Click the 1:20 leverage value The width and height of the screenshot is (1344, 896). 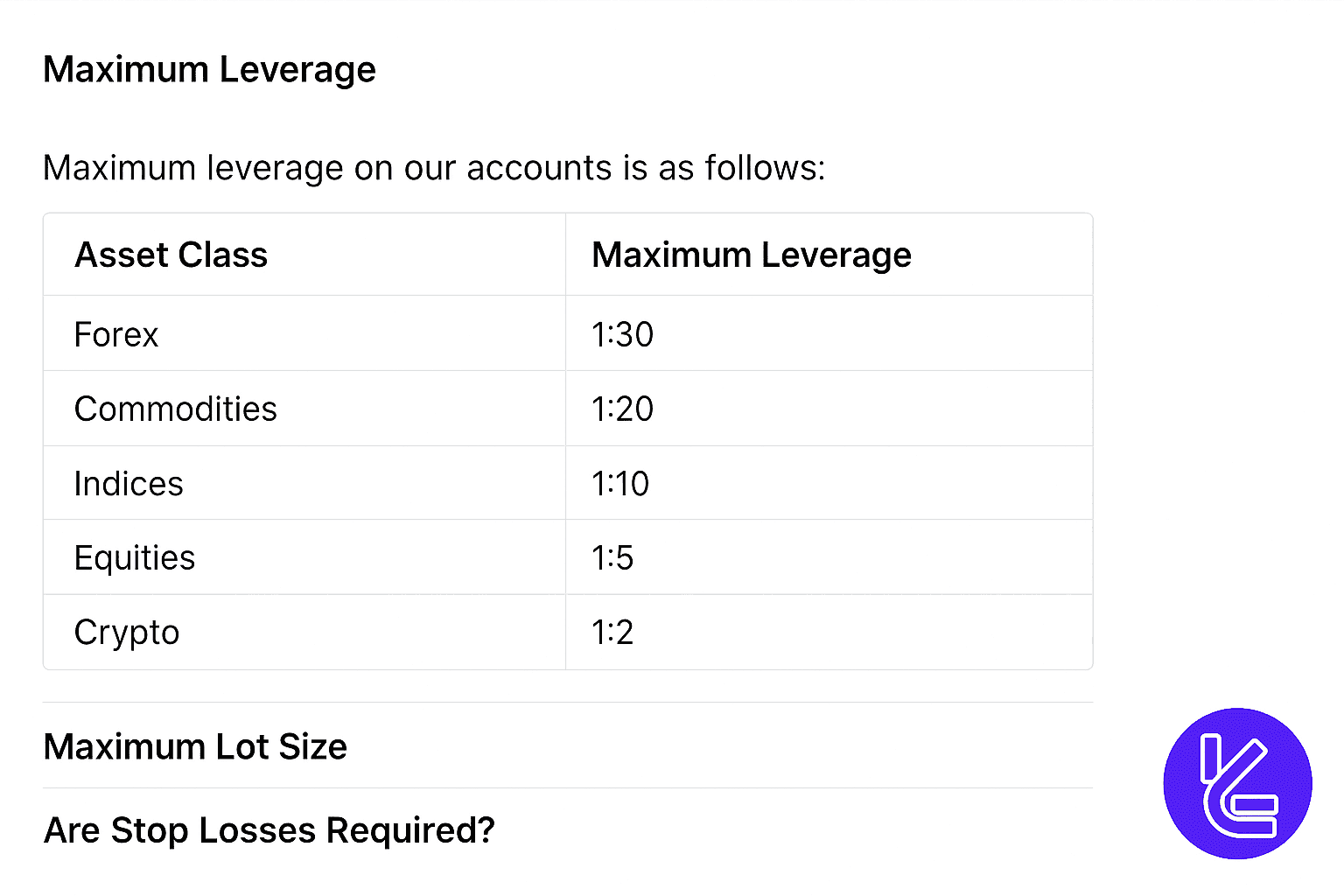pos(622,409)
